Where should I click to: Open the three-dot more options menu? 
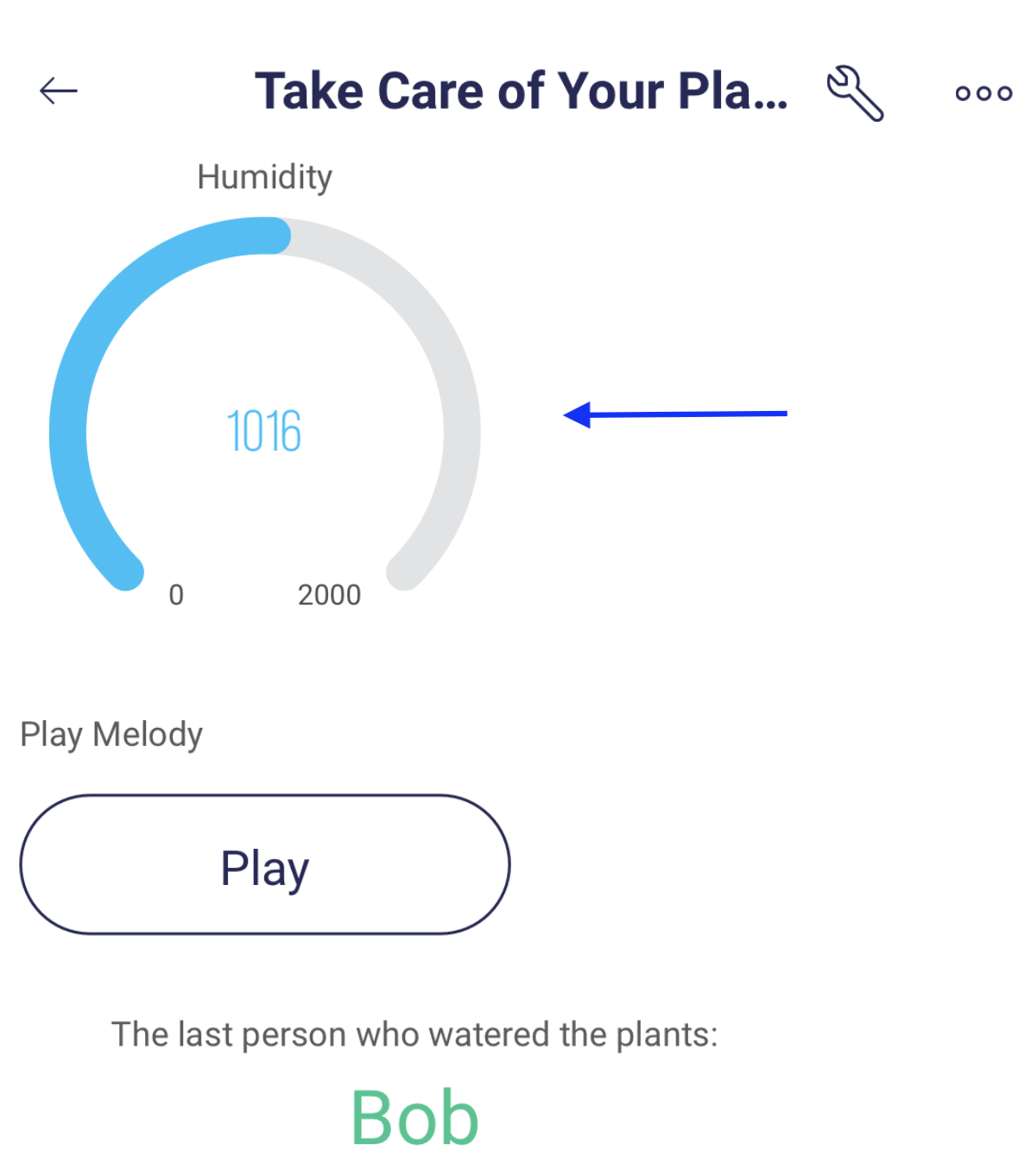[x=984, y=93]
